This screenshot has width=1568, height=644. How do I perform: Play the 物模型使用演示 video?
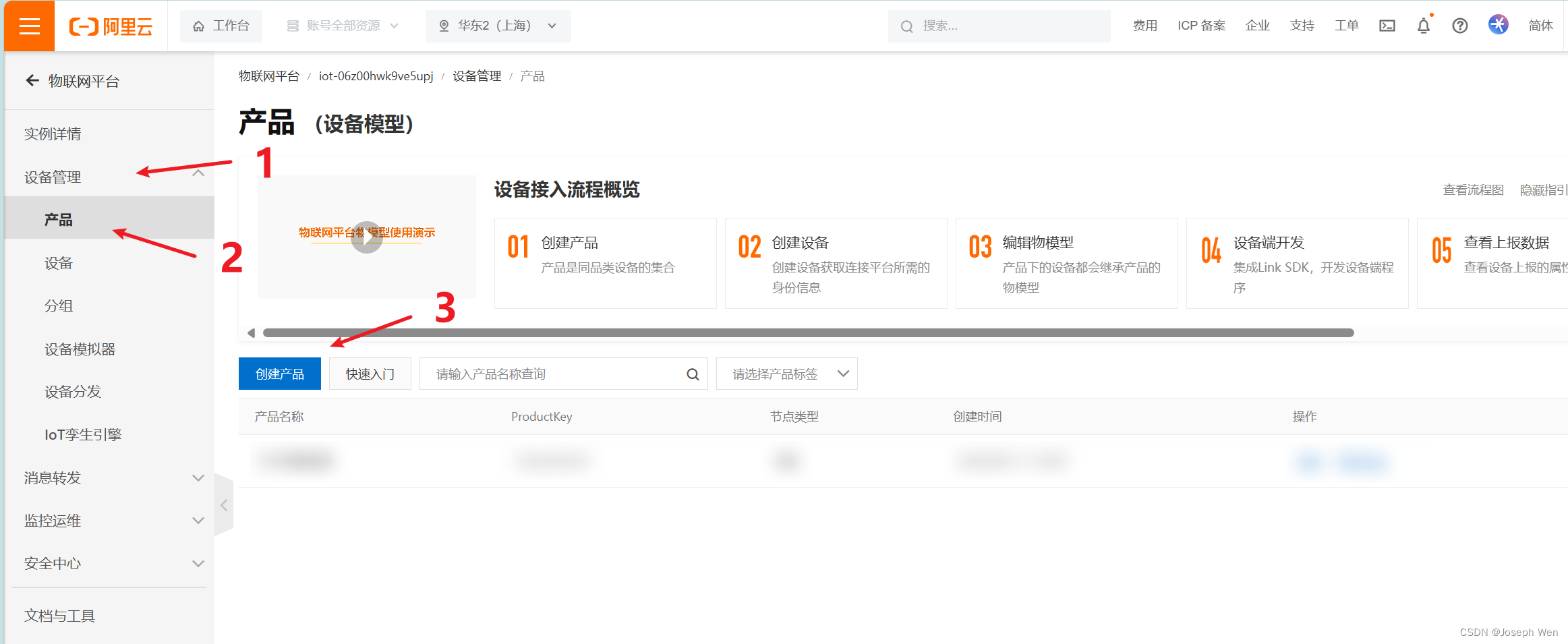[x=366, y=237]
